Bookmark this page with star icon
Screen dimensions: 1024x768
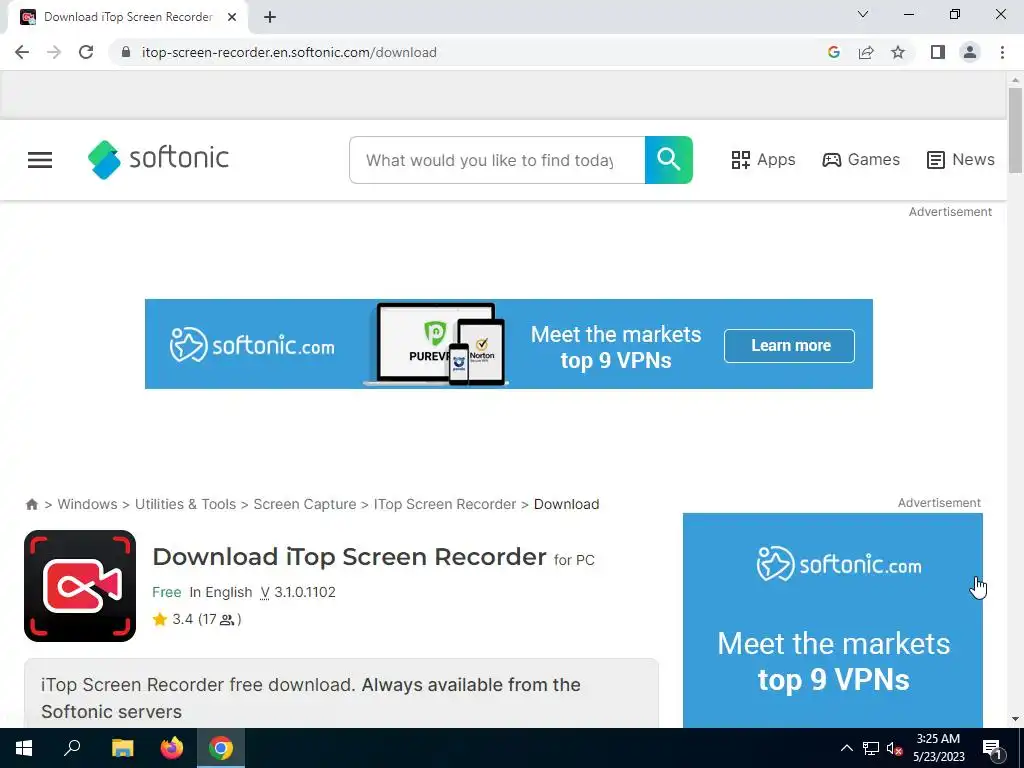pos(898,52)
